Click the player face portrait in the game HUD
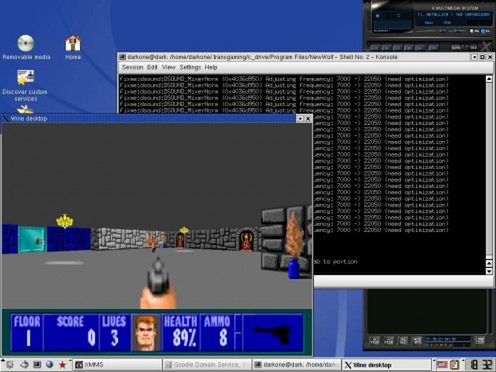496x372 pixels. pyautogui.click(x=146, y=333)
